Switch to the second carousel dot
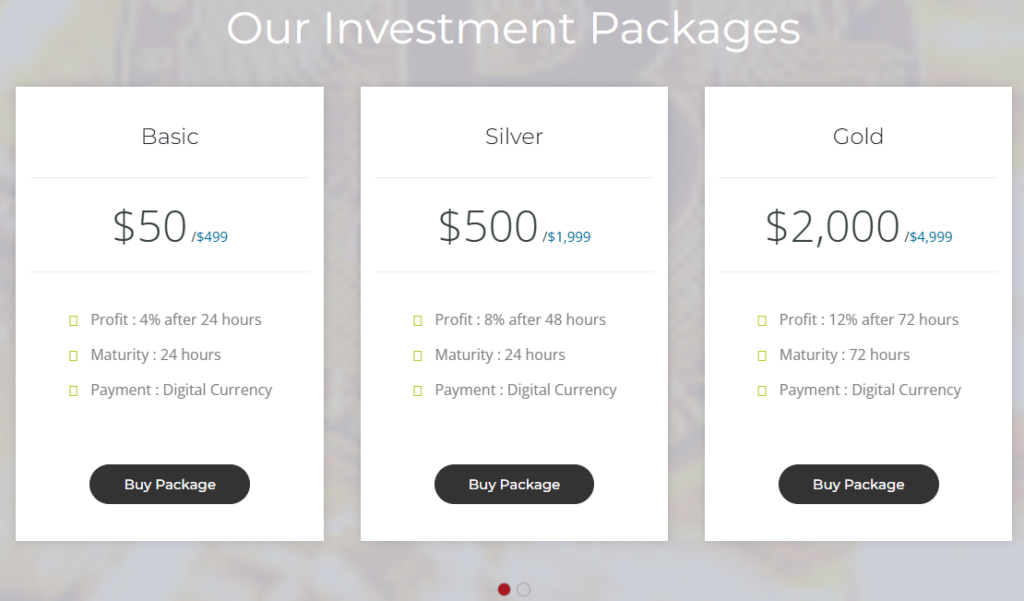Viewport: 1024px width, 601px height. pos(523,589)
